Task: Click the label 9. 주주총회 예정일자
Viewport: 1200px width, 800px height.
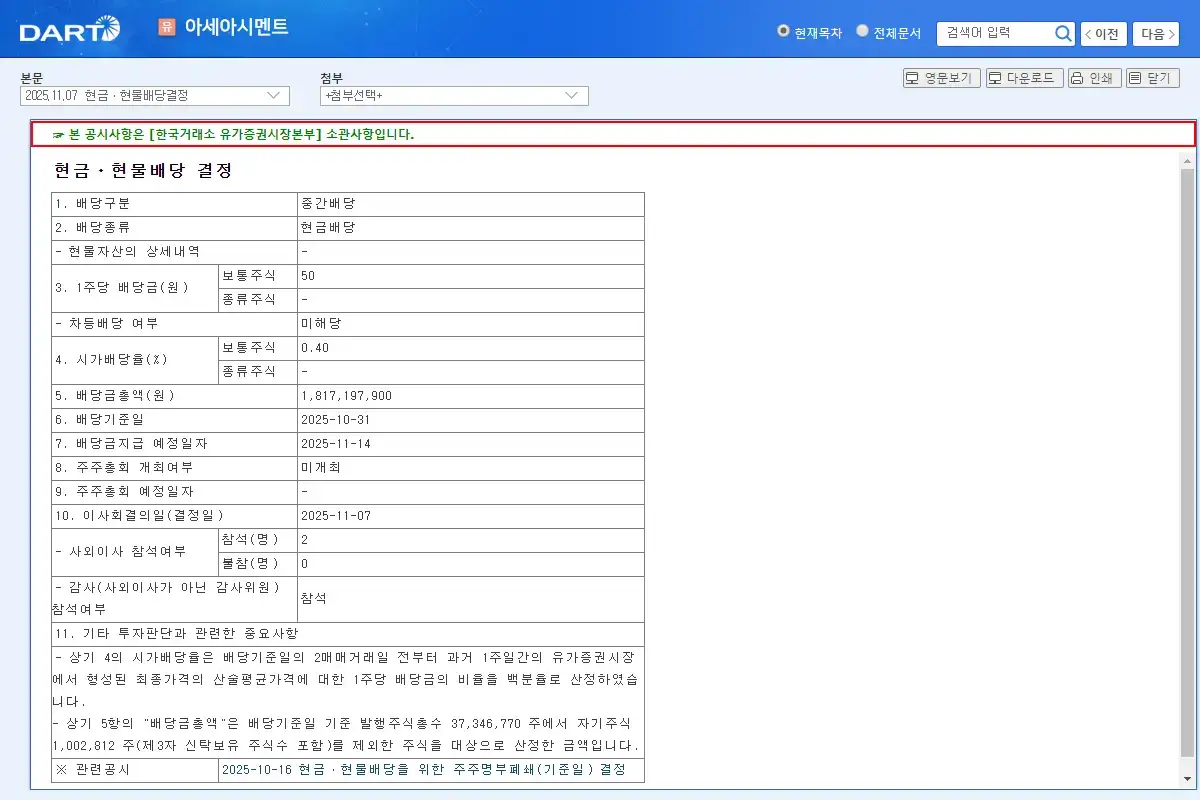Action: click(124, 492)
